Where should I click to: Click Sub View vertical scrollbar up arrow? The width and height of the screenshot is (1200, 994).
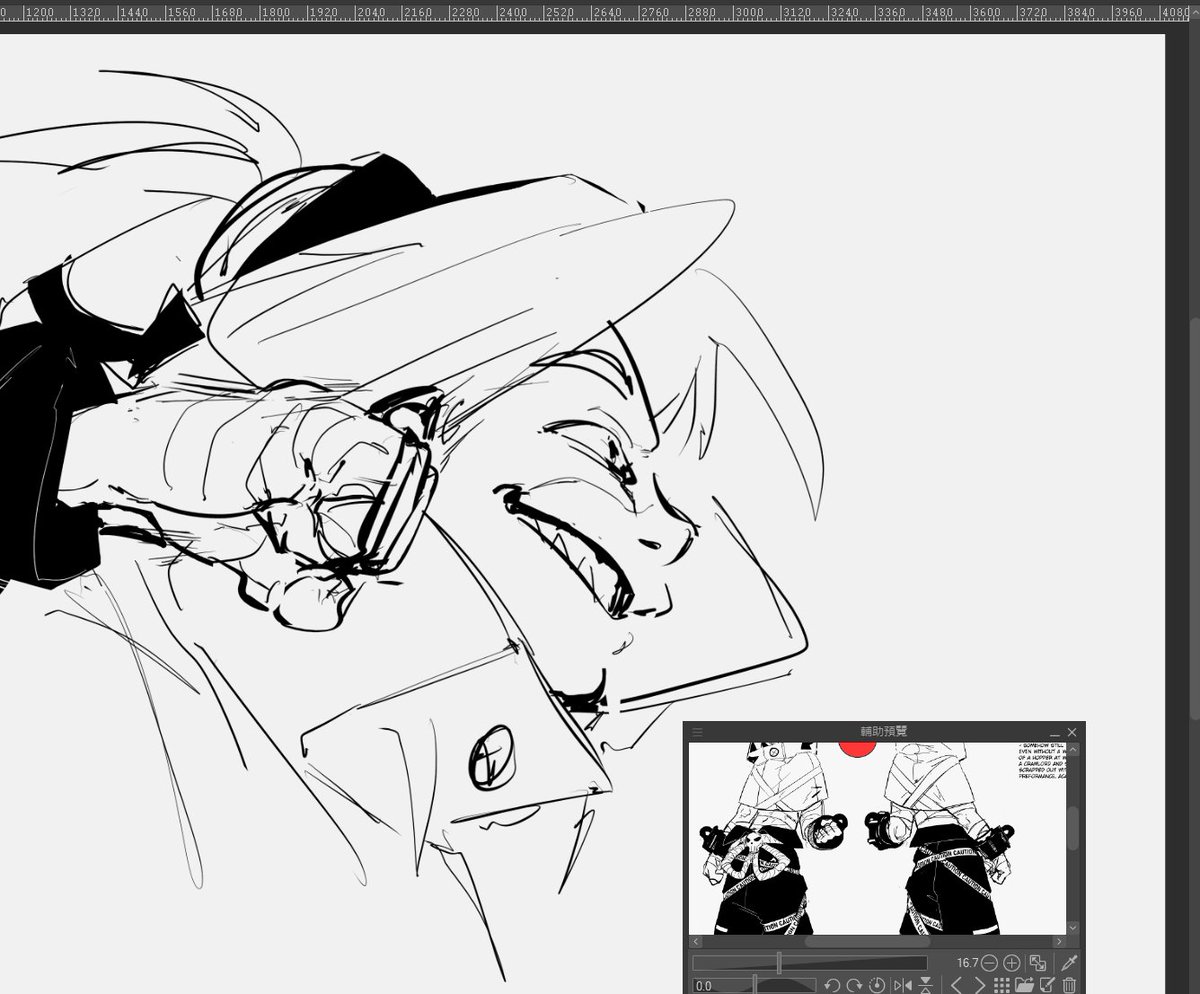pos(1073,749)
